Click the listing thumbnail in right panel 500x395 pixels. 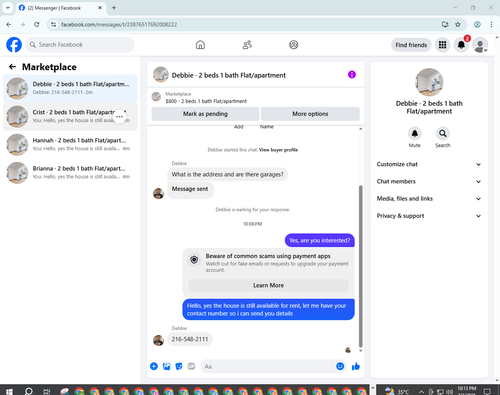[x=429, y=82]
